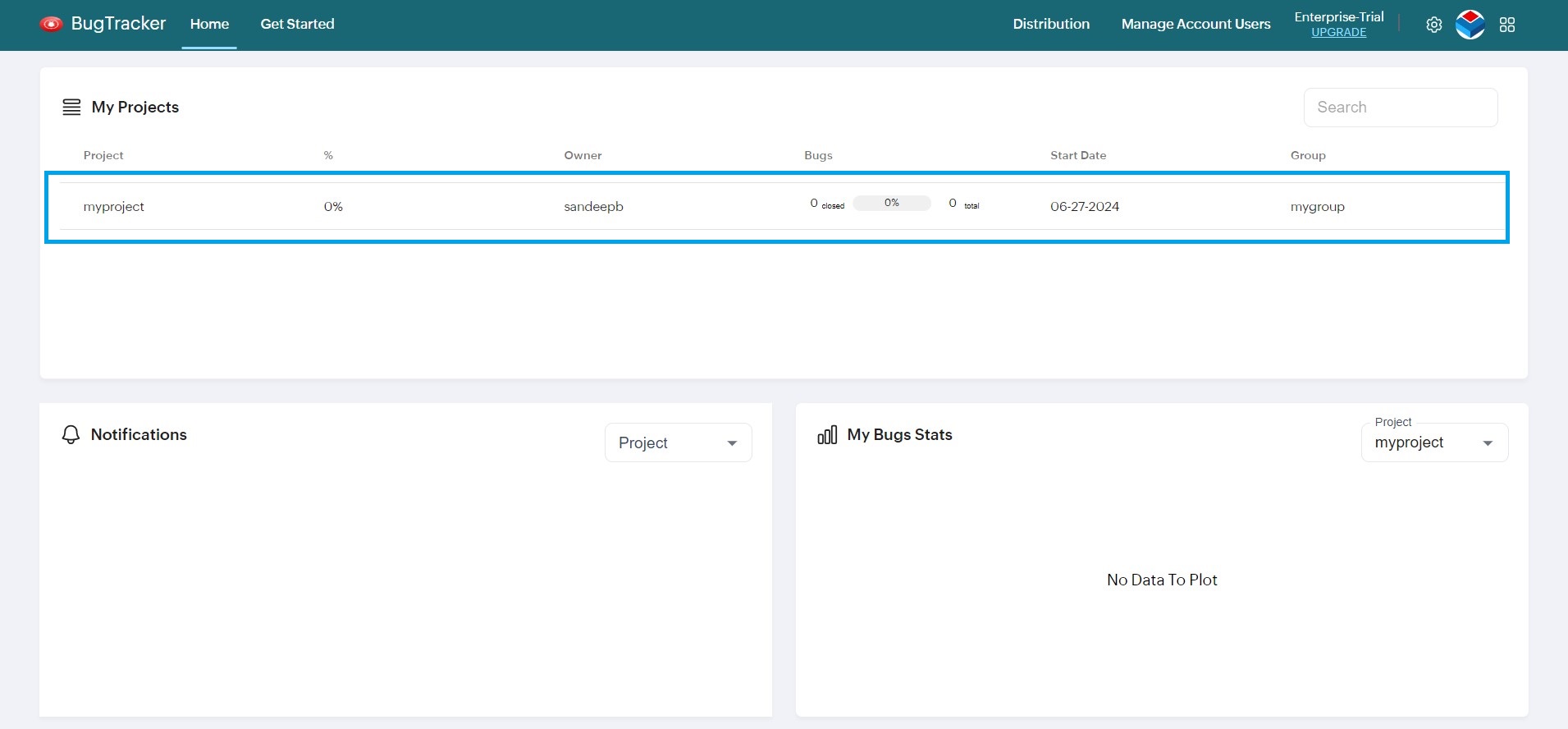Click the My Projects search field
The image size is (1568, 729).
tap(1401, 108)
